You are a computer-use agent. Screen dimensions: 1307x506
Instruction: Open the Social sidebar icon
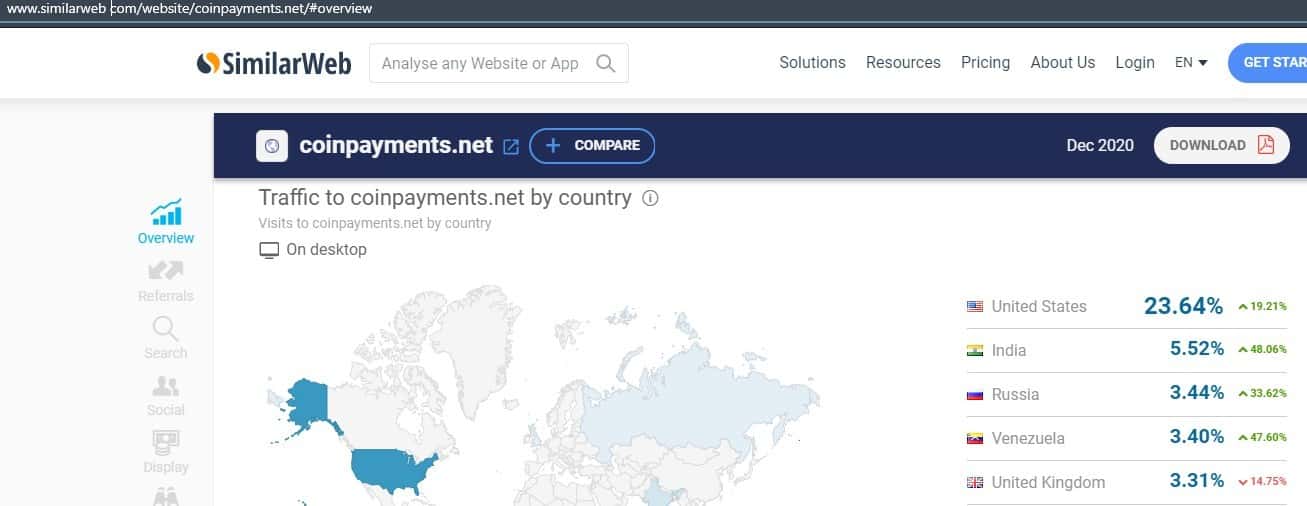pyautogui.click(x=166, y=386)
